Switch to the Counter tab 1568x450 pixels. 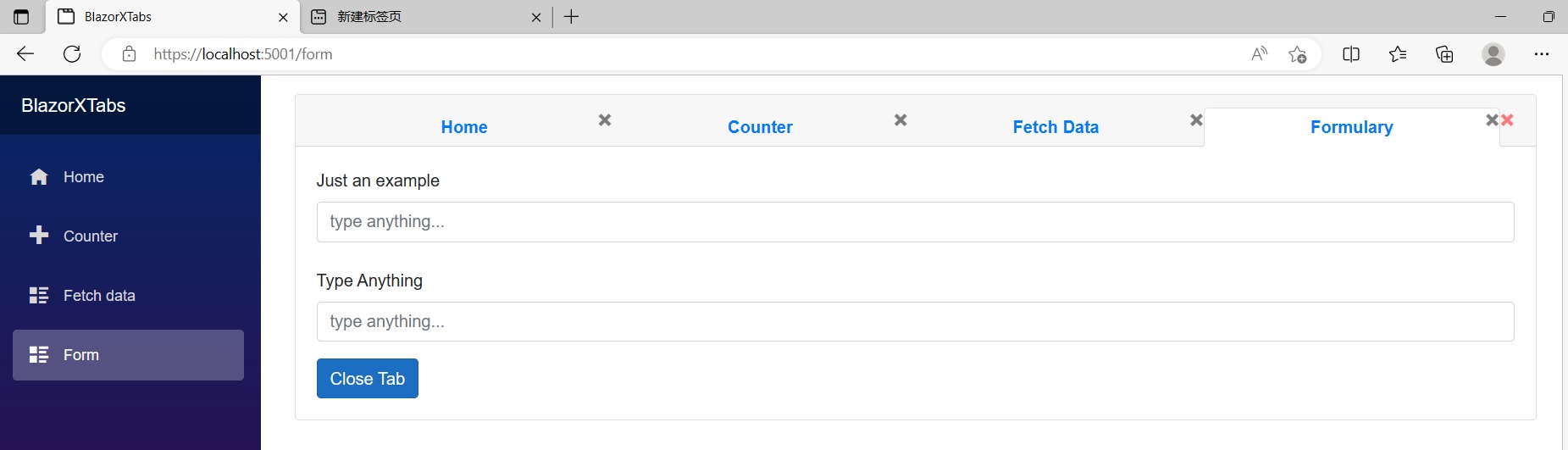click(760, 127)
